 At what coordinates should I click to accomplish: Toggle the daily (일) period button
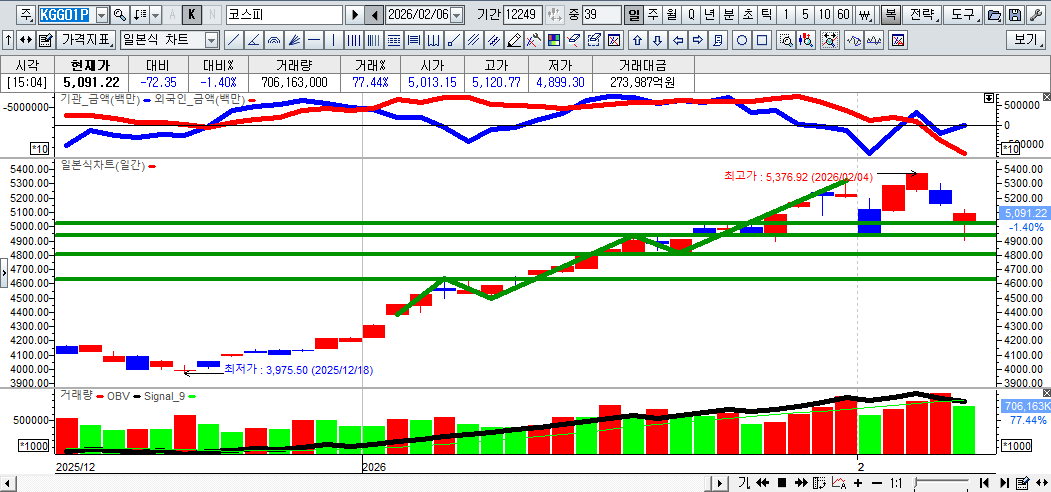(x=633, y=15)
